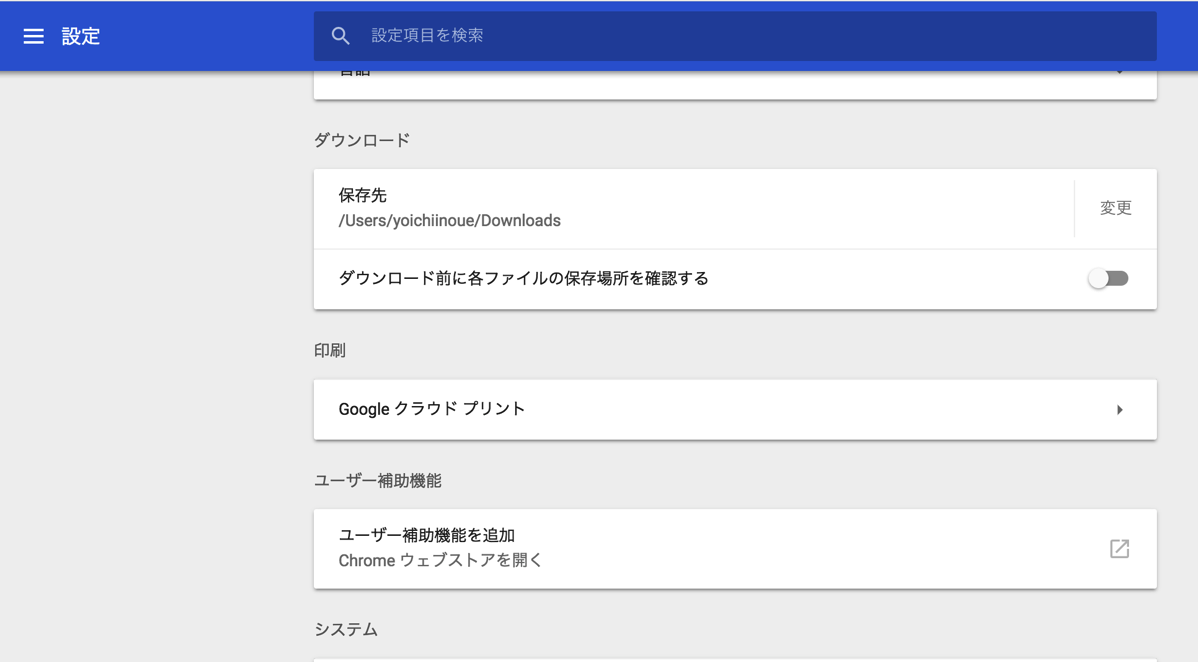
Task: Click the ユーザー補助機能 section heading
Action: [x=377, y=480]
